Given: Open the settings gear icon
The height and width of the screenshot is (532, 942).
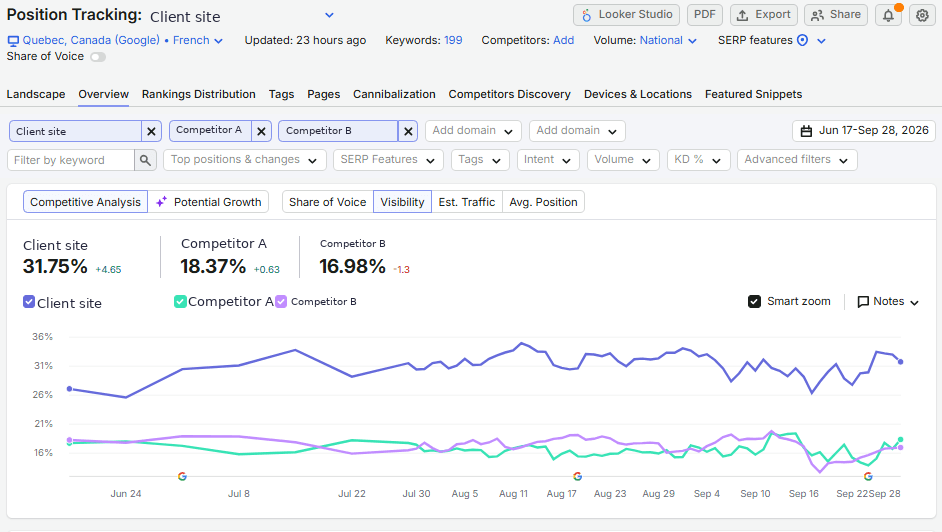Looking at the screenshot, I should [922, 15].
